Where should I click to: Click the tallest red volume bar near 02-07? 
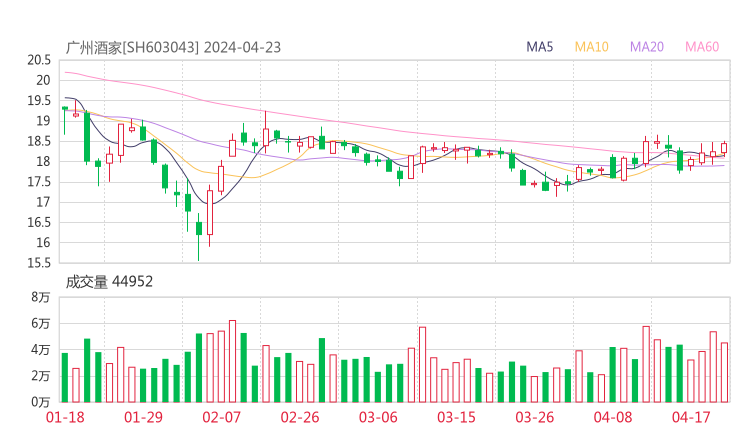coord(232,361)
